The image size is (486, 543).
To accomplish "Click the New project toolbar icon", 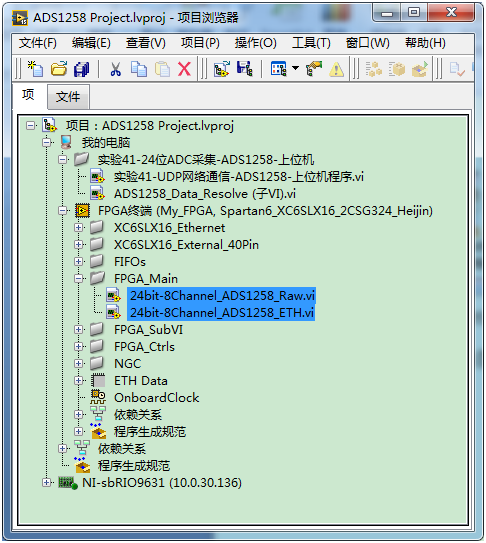I will [x=35, y=68].
